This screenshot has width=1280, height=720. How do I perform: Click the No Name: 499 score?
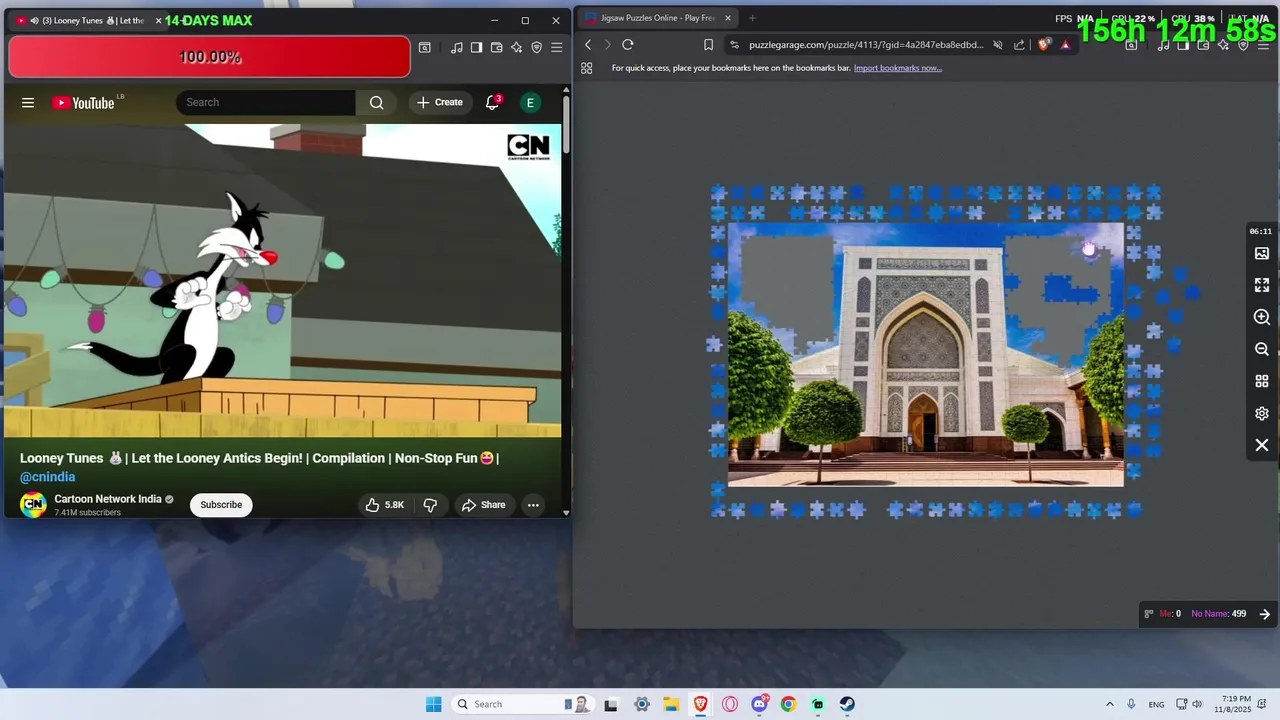(x=1218, y=614)
